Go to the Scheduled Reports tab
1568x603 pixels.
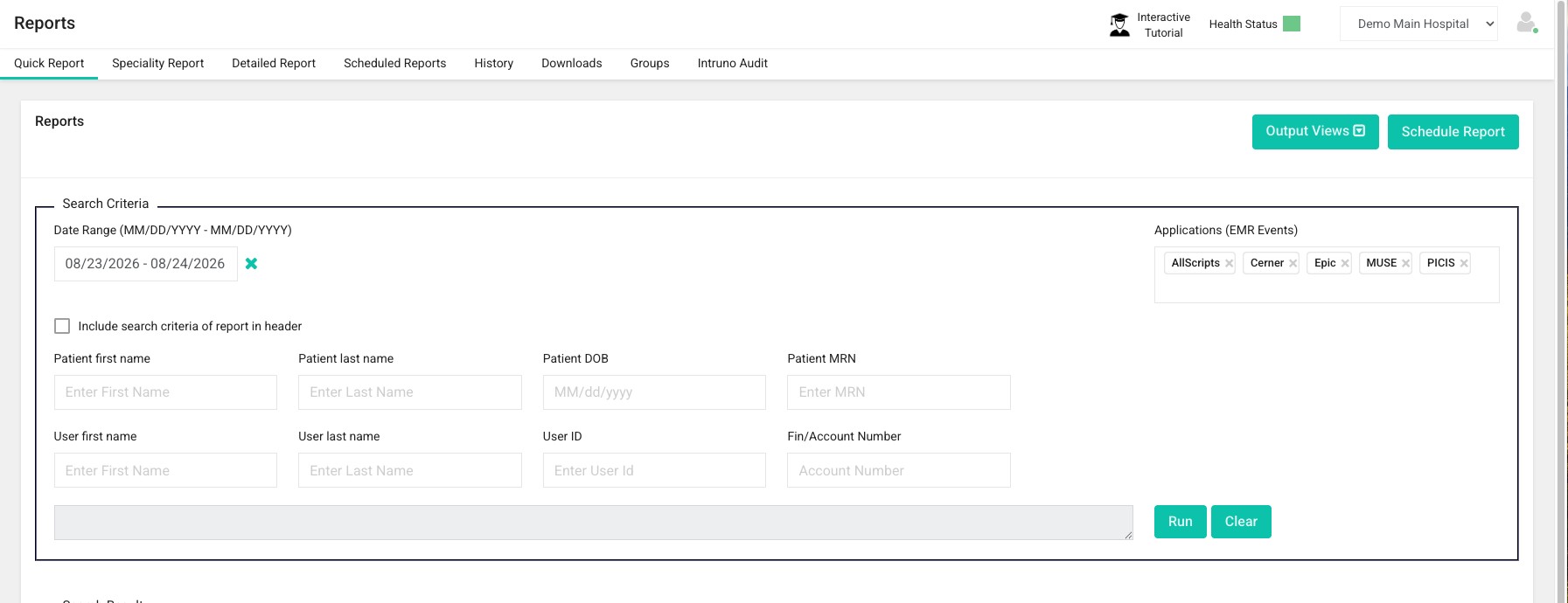pos(394,63)
